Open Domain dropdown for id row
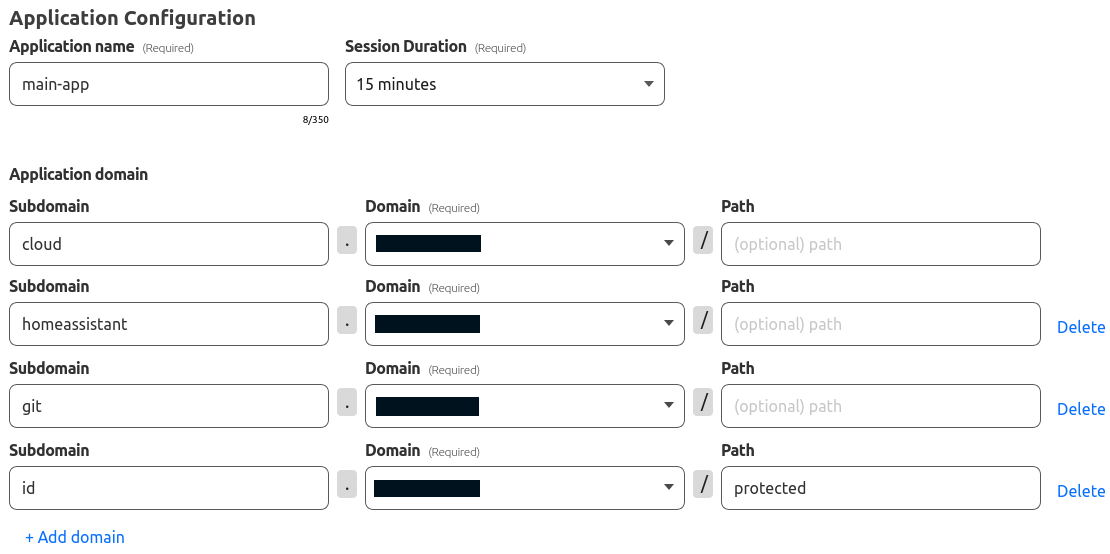This screenshot has width=1110, height=554. 524,488
